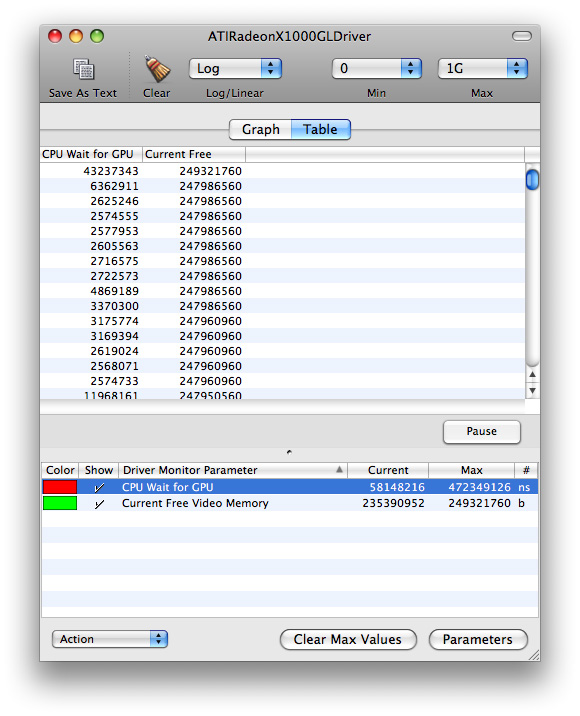Viewport: 580px width, 716px height.
Task: Uncheck Show for Current Free Video Memory
Action: (99, 504)
